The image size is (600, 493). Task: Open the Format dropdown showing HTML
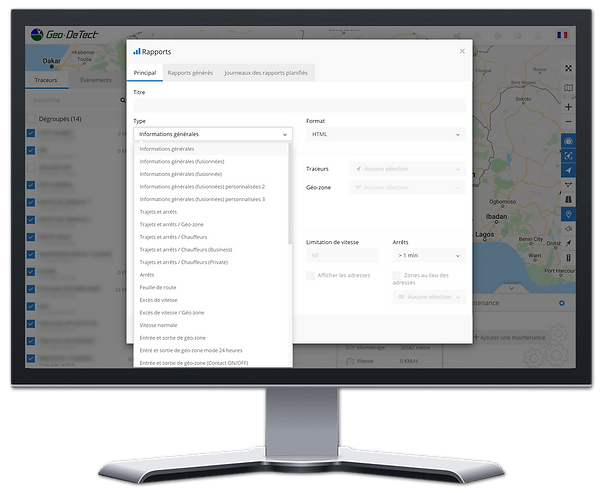386,134
